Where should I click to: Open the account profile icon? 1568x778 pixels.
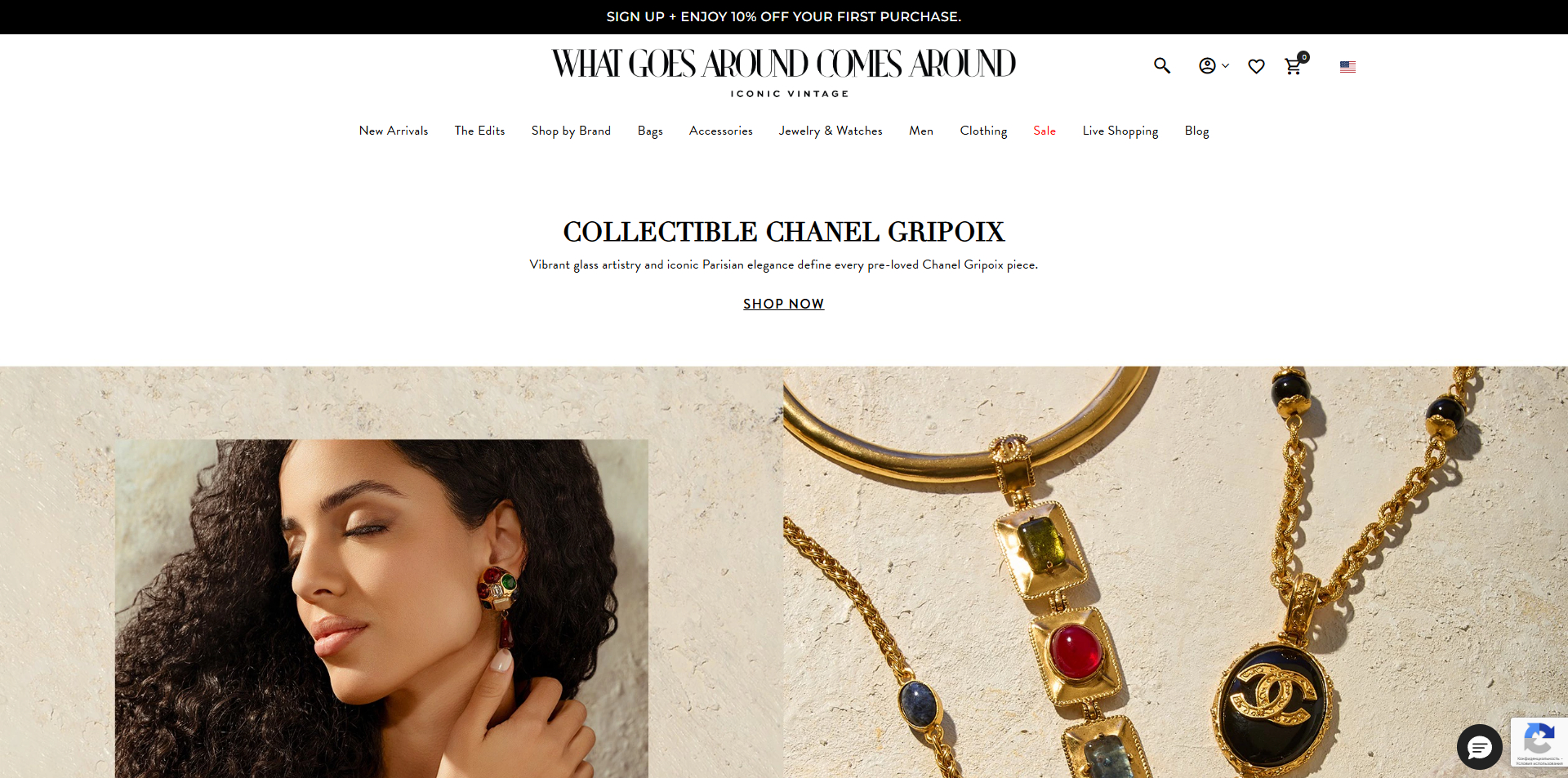tap(1207, 66)
